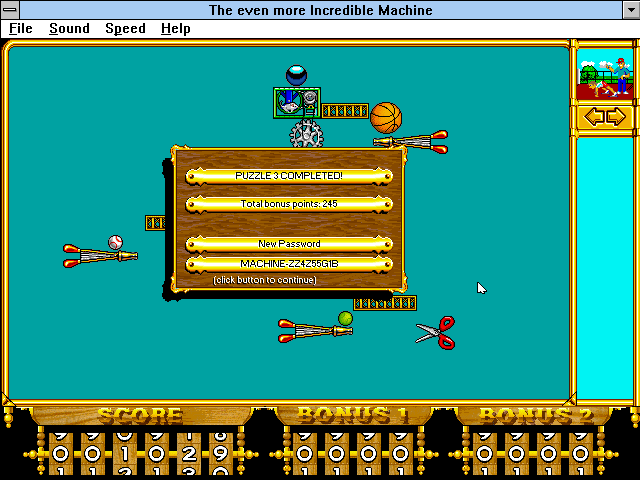Select the basketball
The width and height of the screenshot is (640, 480).
pyautogui.click(x=386, y=118)
